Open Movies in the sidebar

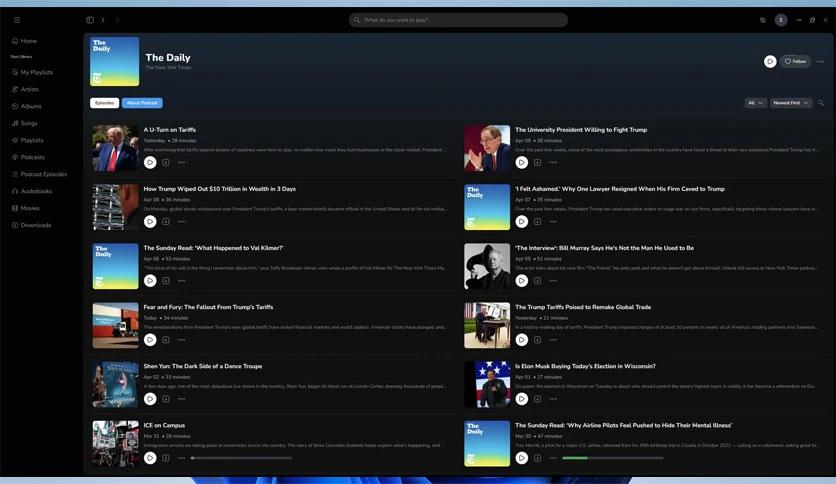coord(26,208)
